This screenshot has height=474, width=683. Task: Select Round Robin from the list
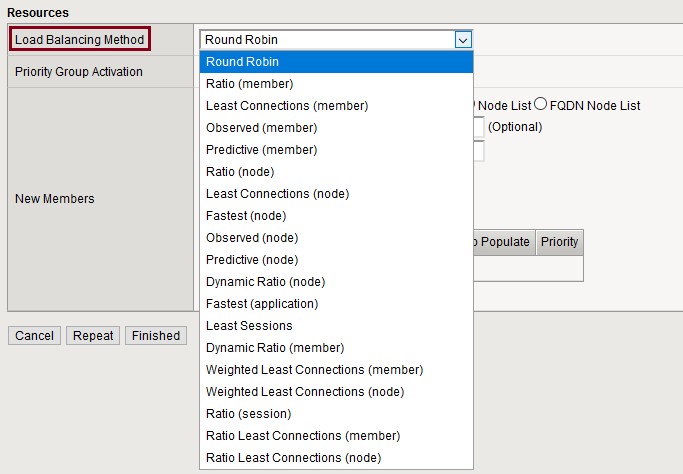click(242, 62)
